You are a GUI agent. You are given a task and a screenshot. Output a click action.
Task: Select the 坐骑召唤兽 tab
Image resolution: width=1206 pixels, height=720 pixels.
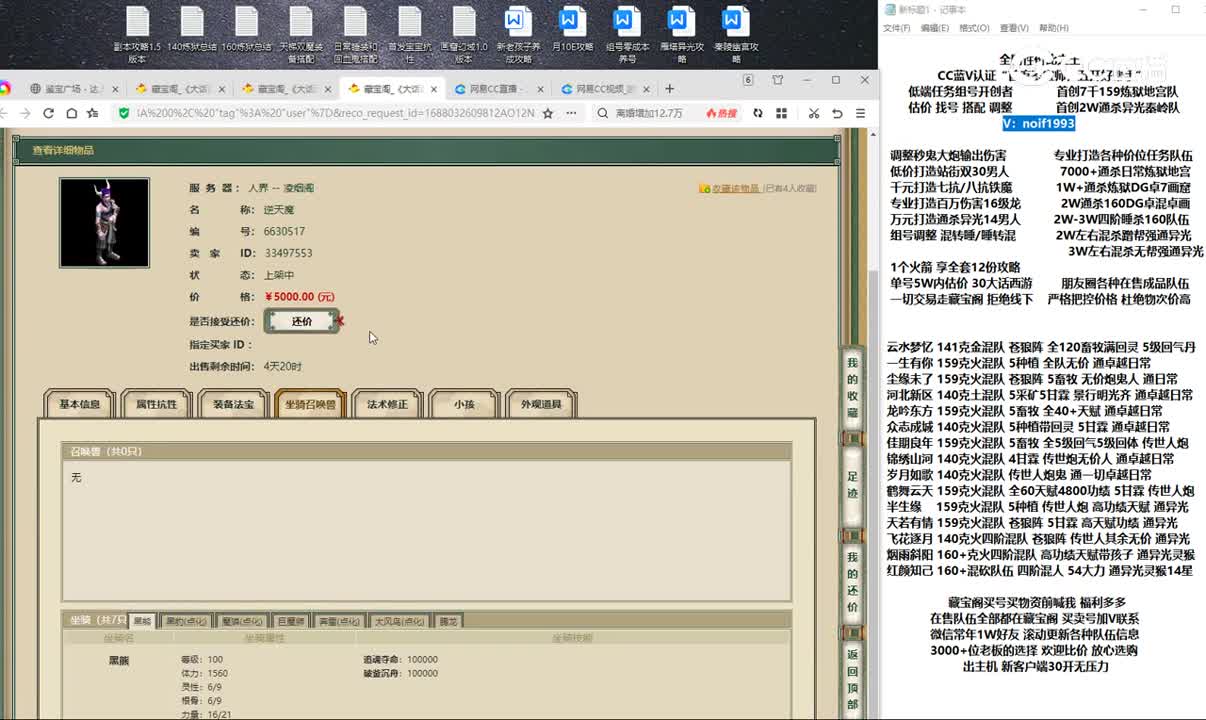click(x=310, y=404)
